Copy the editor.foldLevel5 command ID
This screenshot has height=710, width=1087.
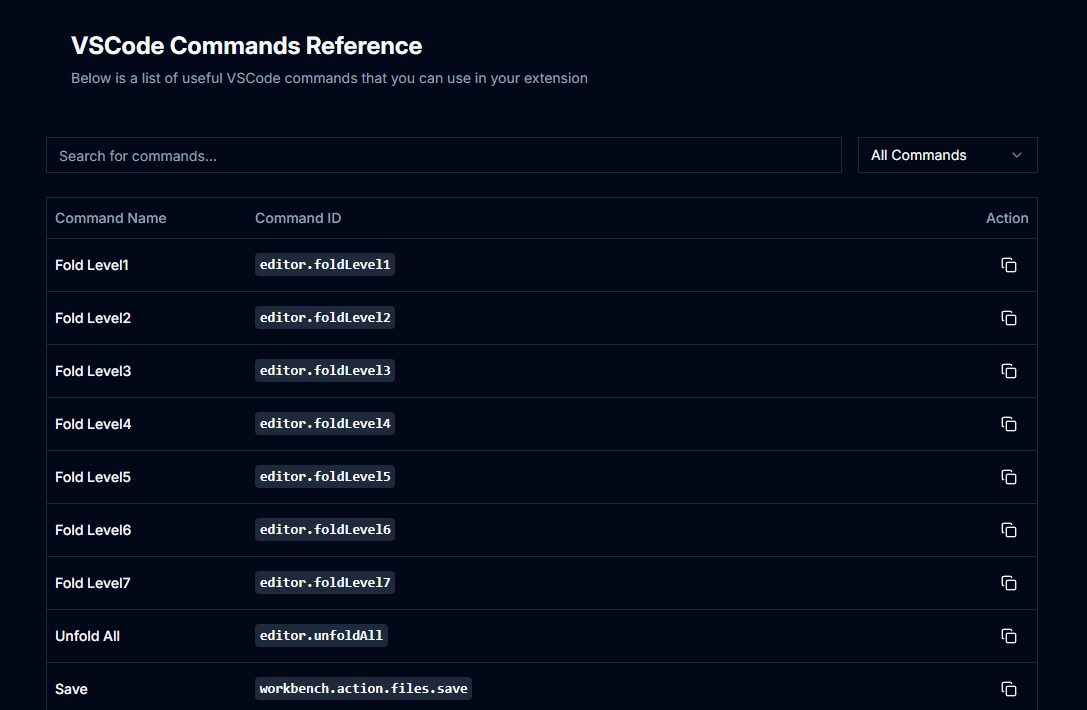point(1009,477)
